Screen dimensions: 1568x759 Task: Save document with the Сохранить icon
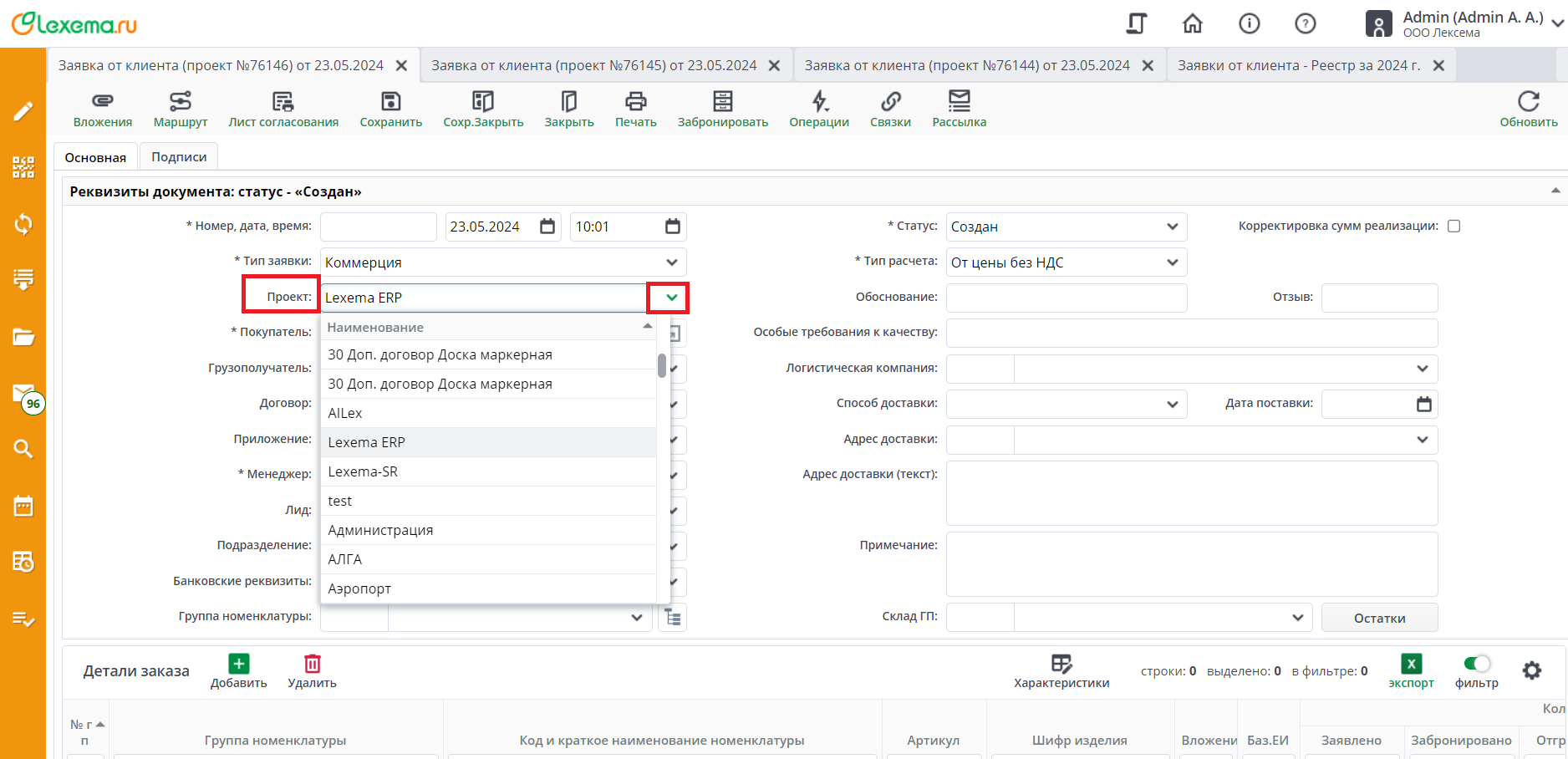[390, 102]
